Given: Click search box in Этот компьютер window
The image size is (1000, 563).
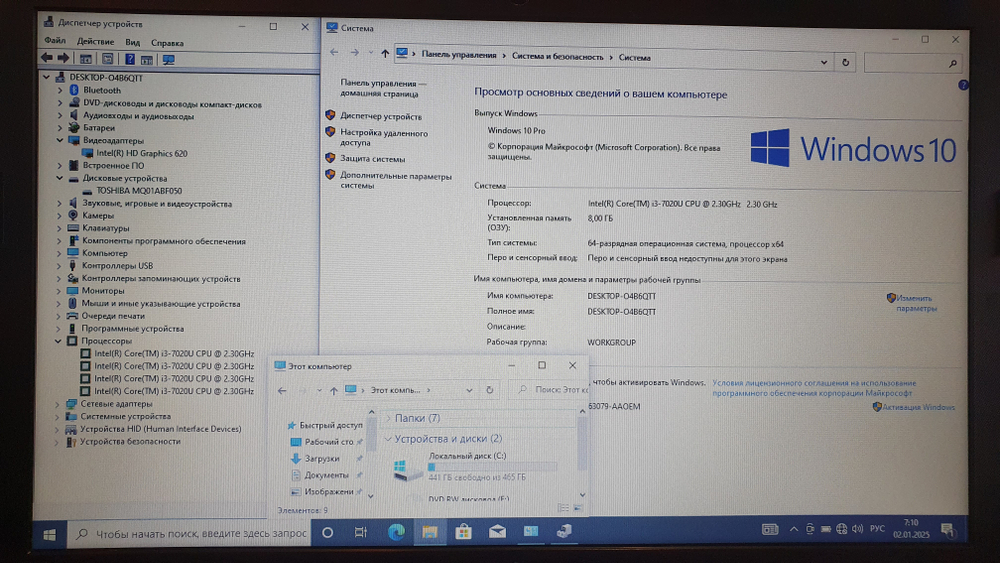Looking at the screenshot, I should [x=551, y=389].
